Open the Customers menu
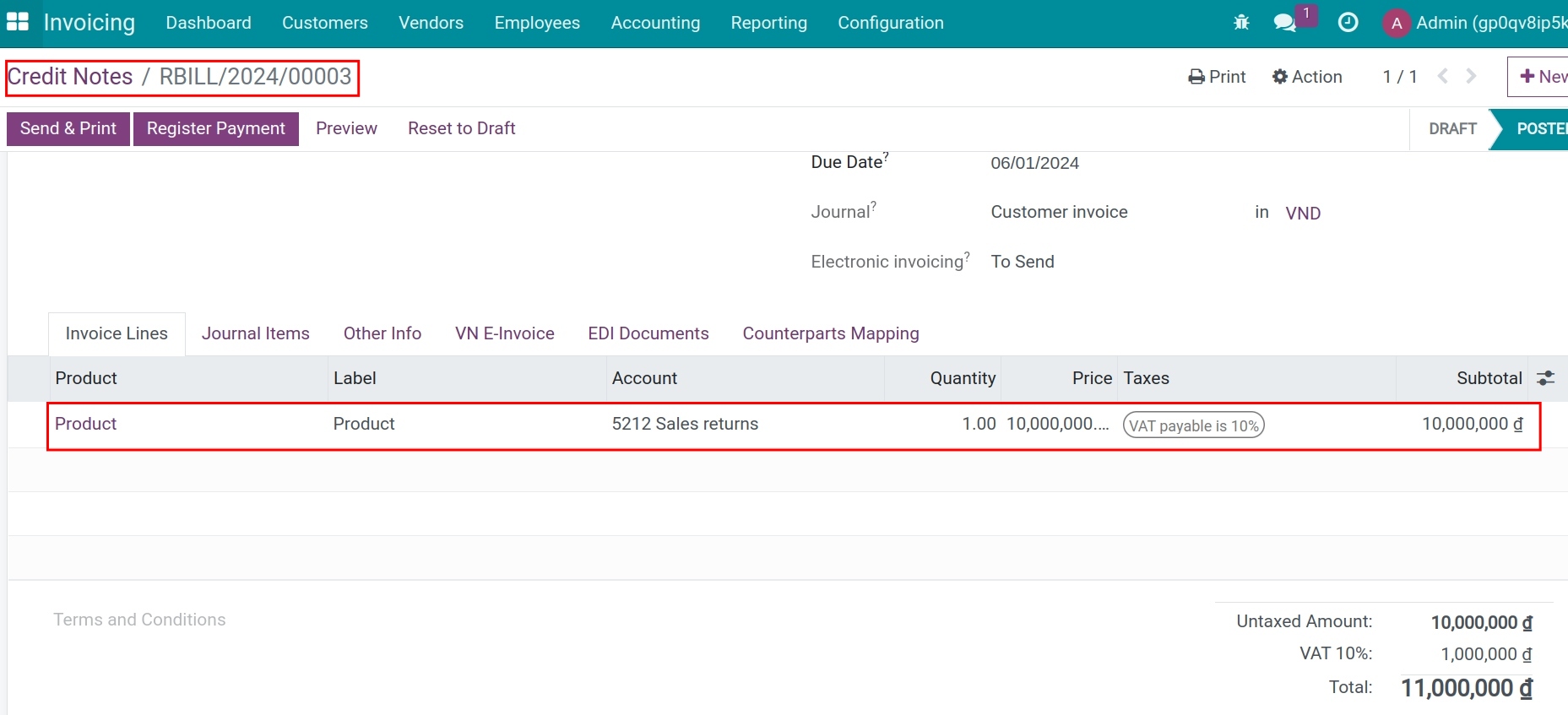Screen dimensions: 1568x715 click(x=325, y=23)
